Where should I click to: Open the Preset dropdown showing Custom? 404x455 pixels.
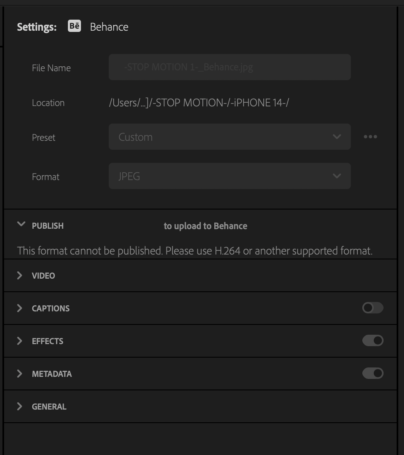point(230,137)
